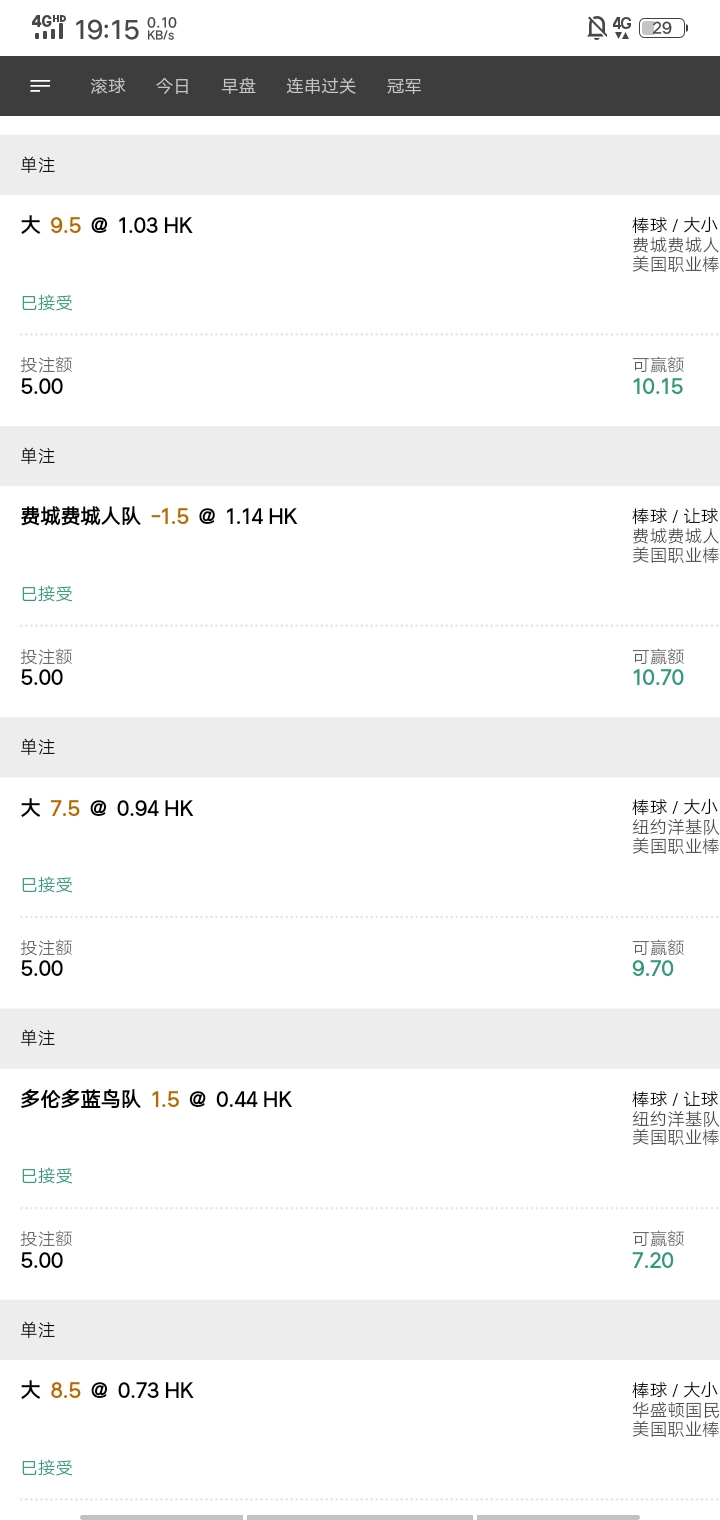This screenshot has width=720, height=1520.
Task: Open the hamburger menu icon
Action: pyautogui.click(x=40, y=86)
